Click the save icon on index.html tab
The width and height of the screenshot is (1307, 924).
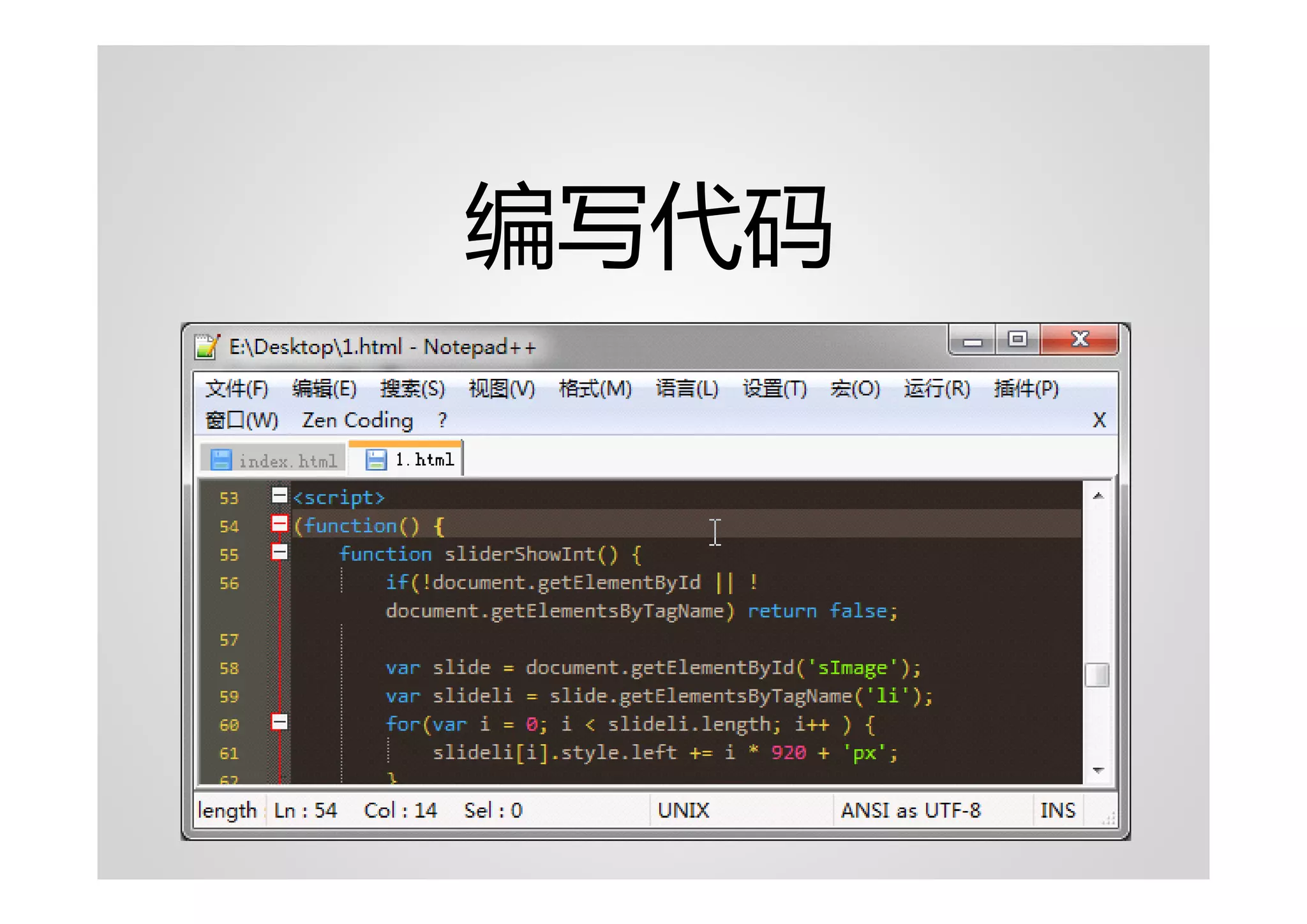tap(221, 460)
